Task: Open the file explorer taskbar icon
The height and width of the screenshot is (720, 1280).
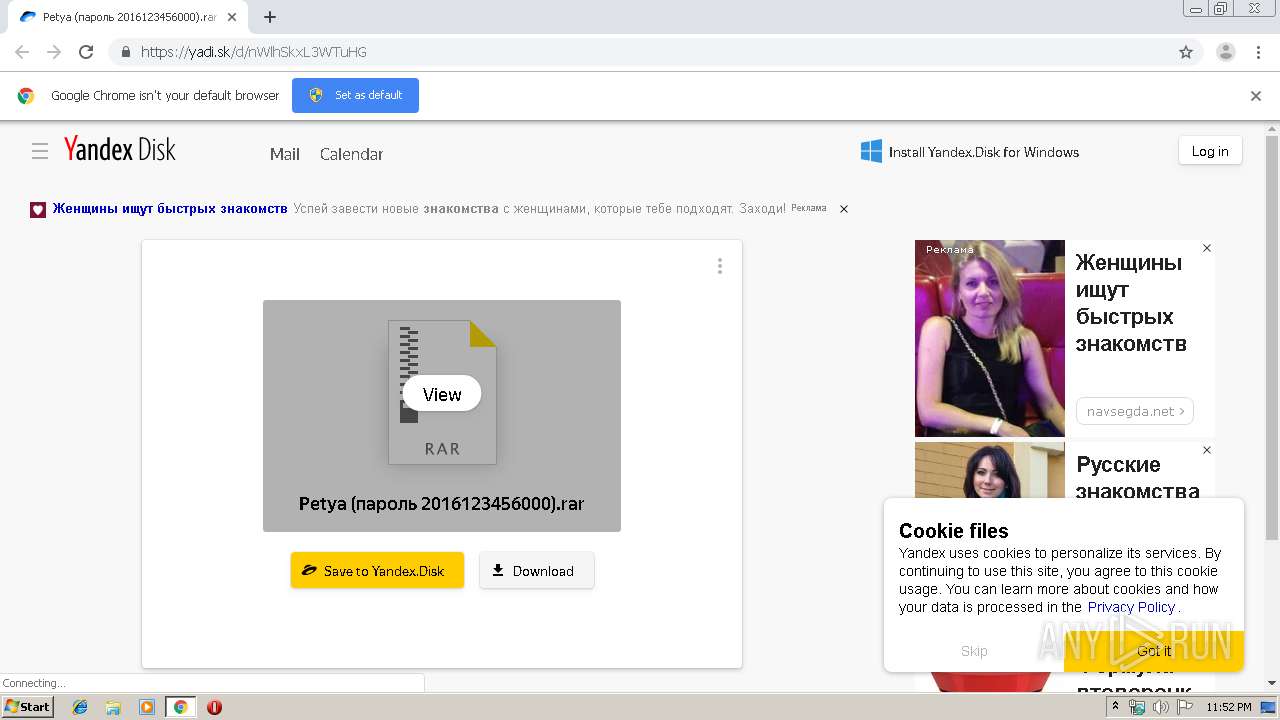Action: 113,707
